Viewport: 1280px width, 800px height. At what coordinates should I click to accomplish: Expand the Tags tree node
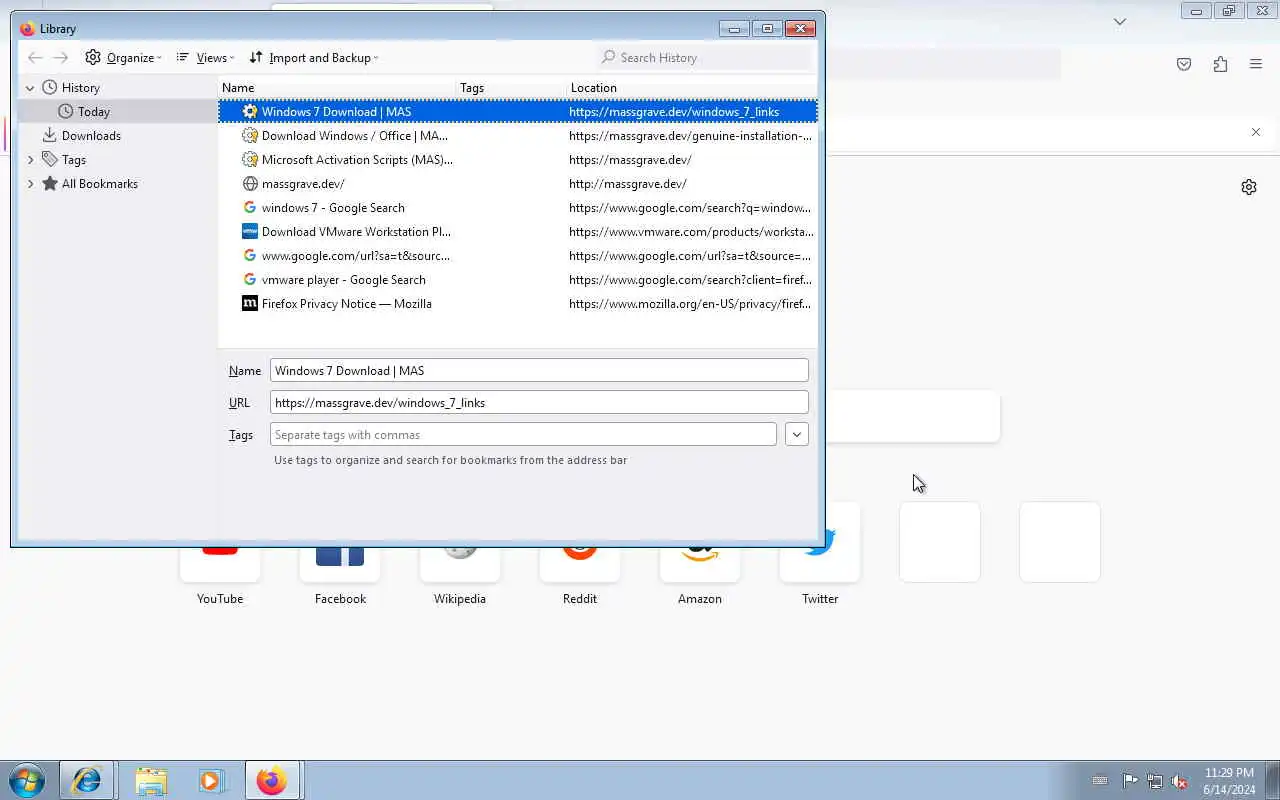click(30, 160)
